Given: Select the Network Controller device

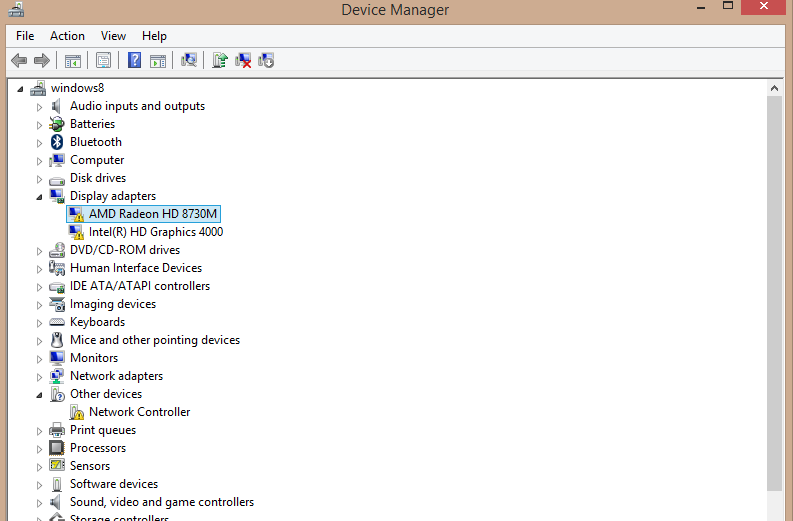Looking at the screenshot, I should (140, 412).
